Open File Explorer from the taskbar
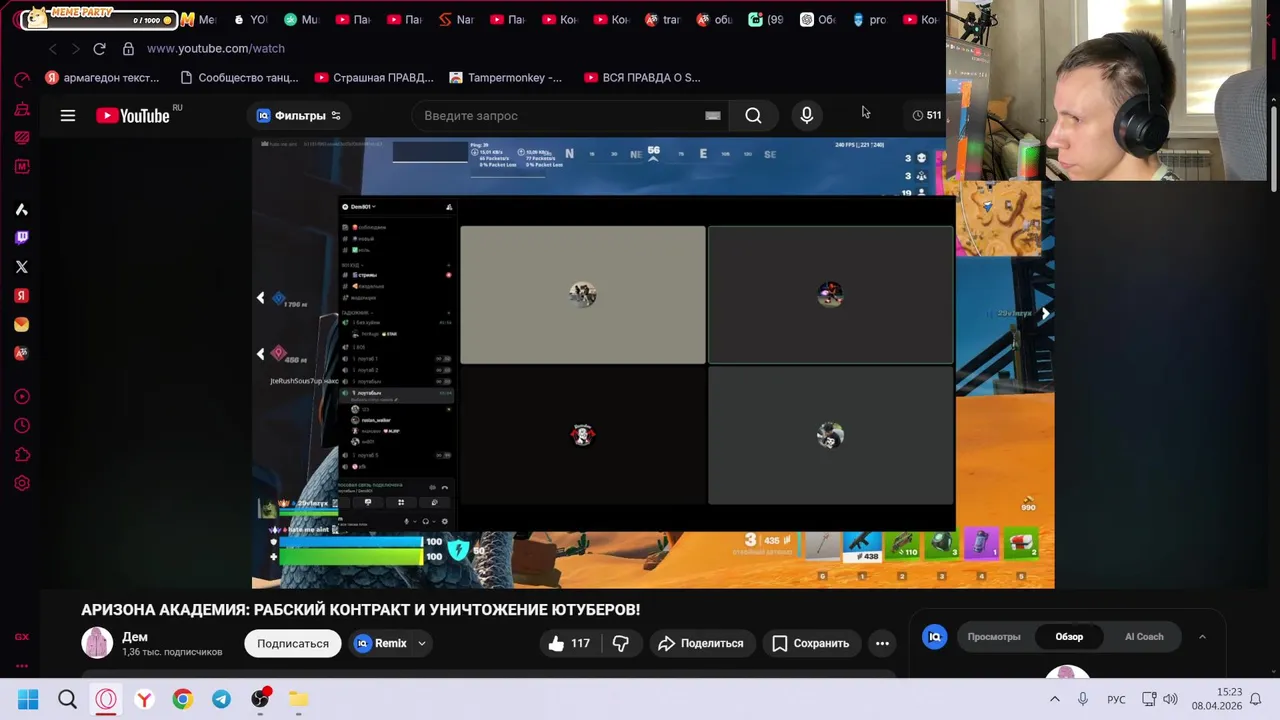 click(x=298, y=700)
